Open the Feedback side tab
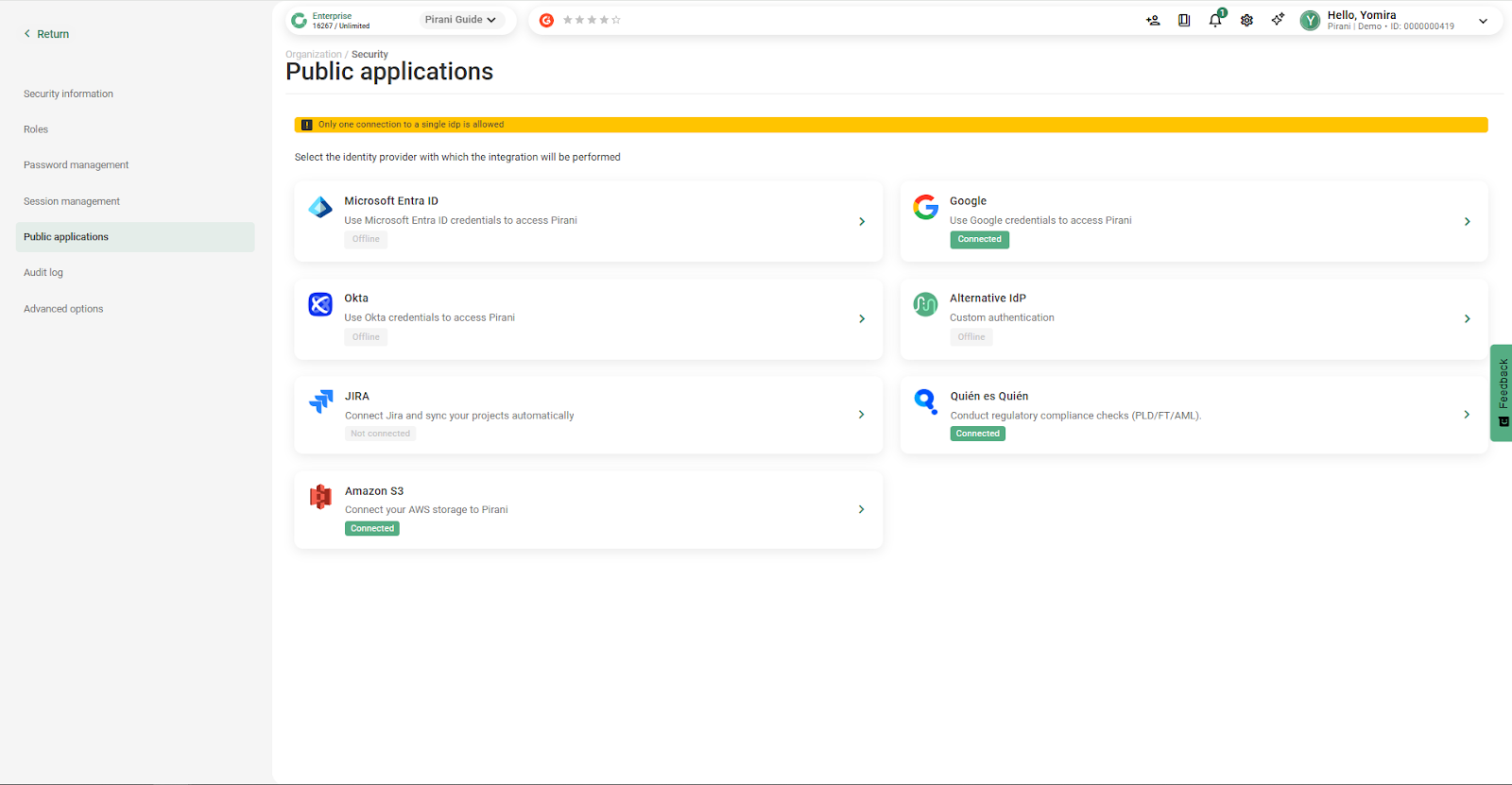 pyautogui.click(x=1502, y=392)
